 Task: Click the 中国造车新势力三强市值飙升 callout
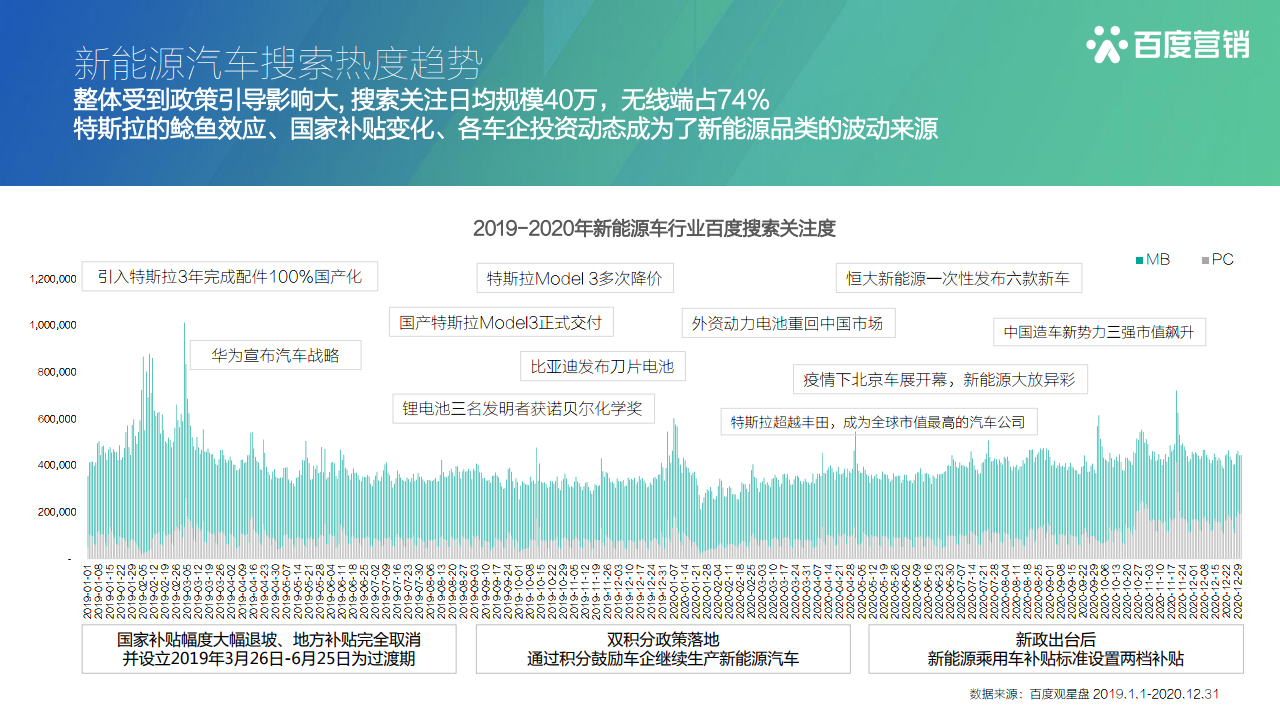point(1099,331)
